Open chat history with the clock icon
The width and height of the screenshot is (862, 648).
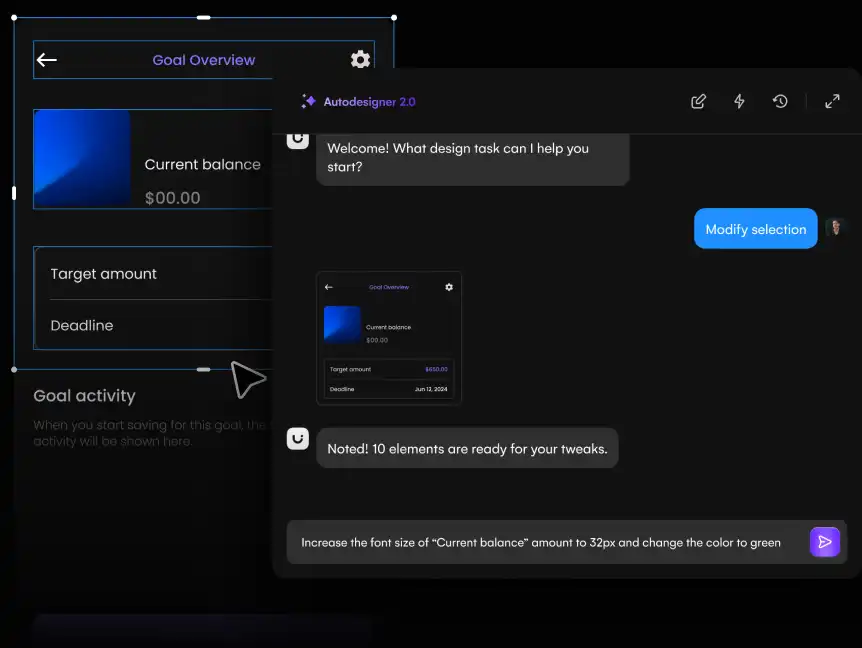click(x=780, y=102)
